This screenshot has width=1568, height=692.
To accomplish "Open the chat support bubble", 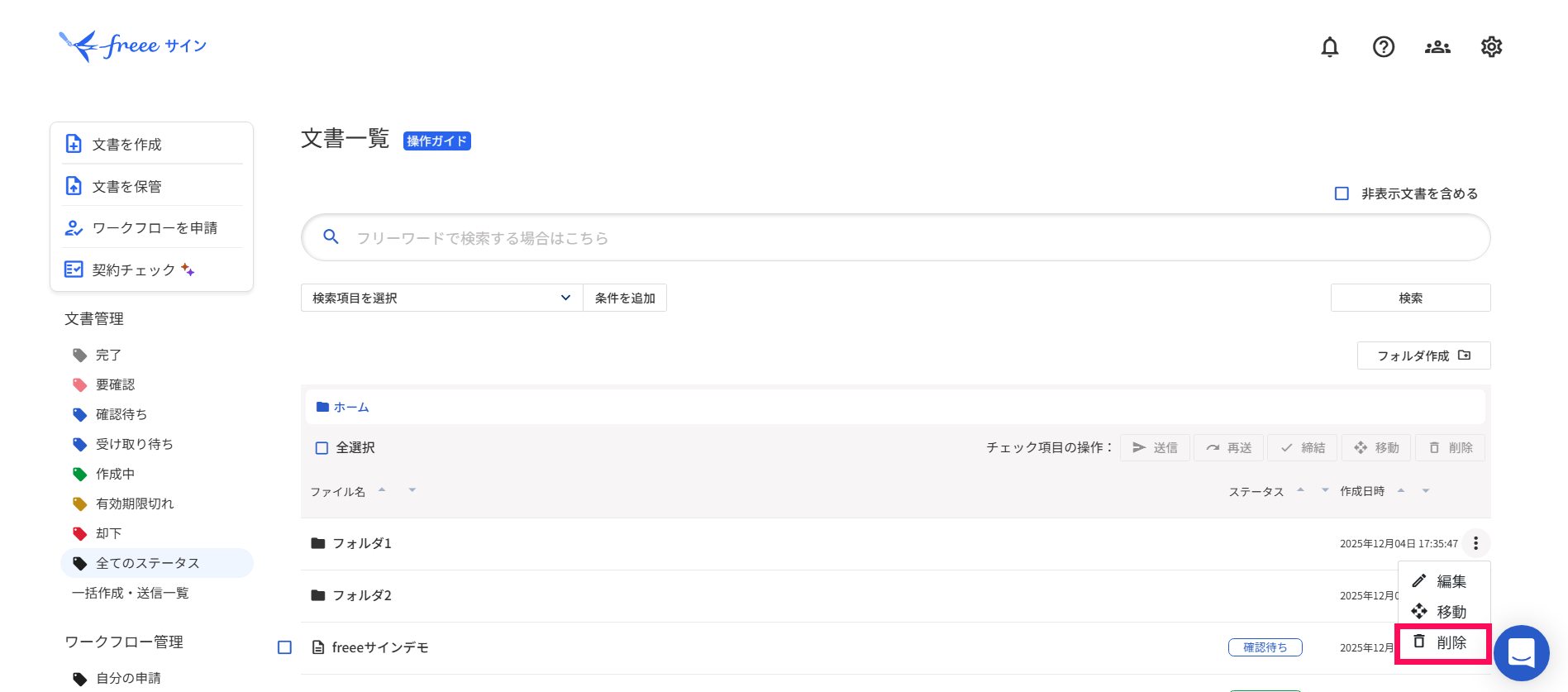I will 1521,653.
